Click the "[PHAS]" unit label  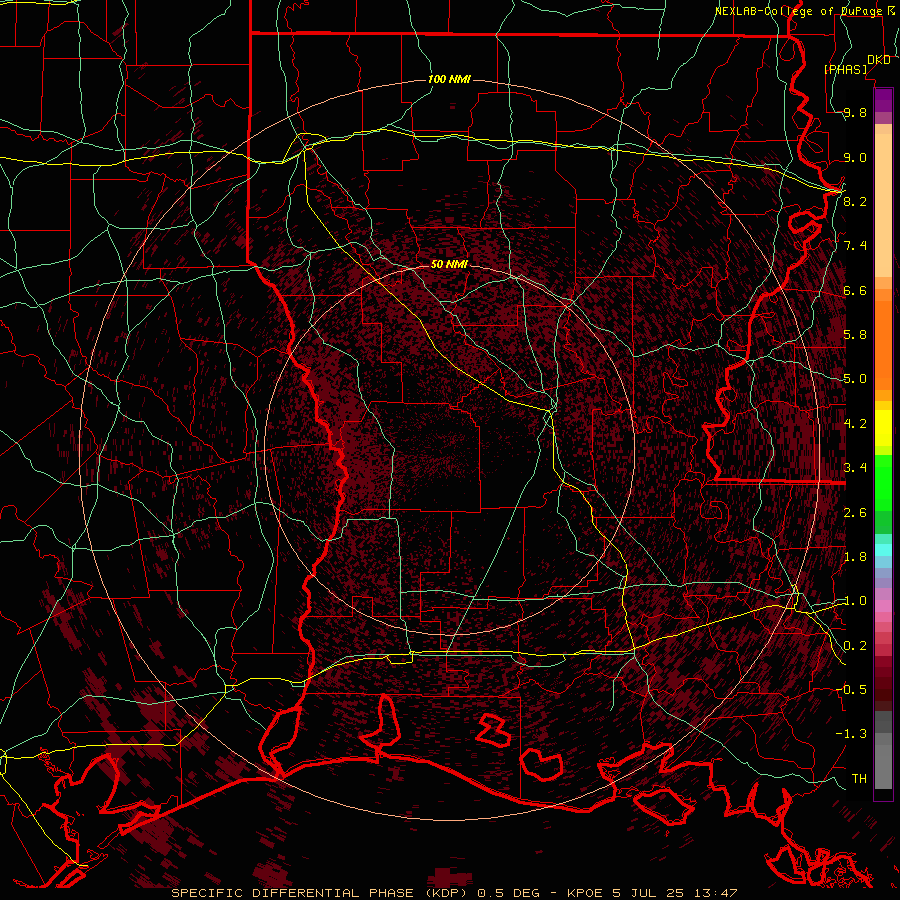[846, 69]
